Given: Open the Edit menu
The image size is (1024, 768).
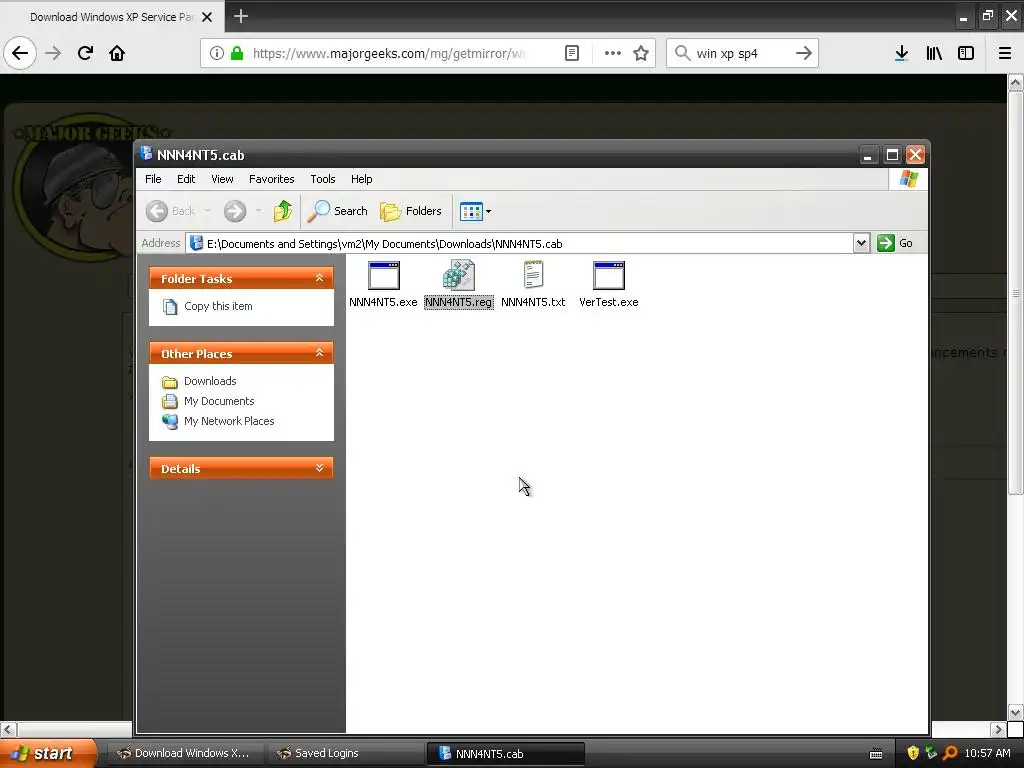Looking at the screenshot, I should point(186,179).
